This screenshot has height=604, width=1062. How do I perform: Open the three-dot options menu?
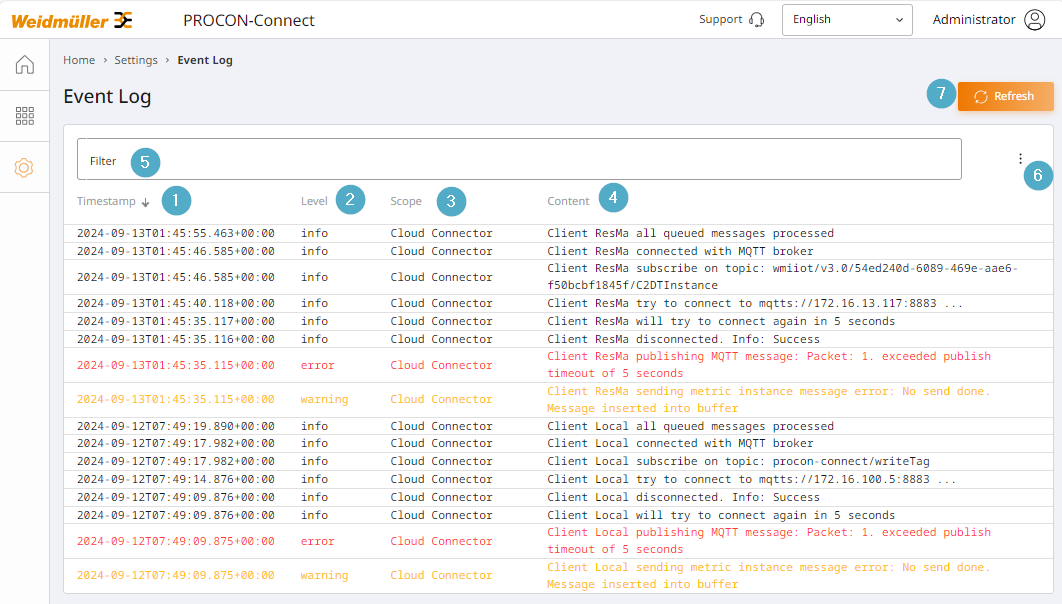1020,159
